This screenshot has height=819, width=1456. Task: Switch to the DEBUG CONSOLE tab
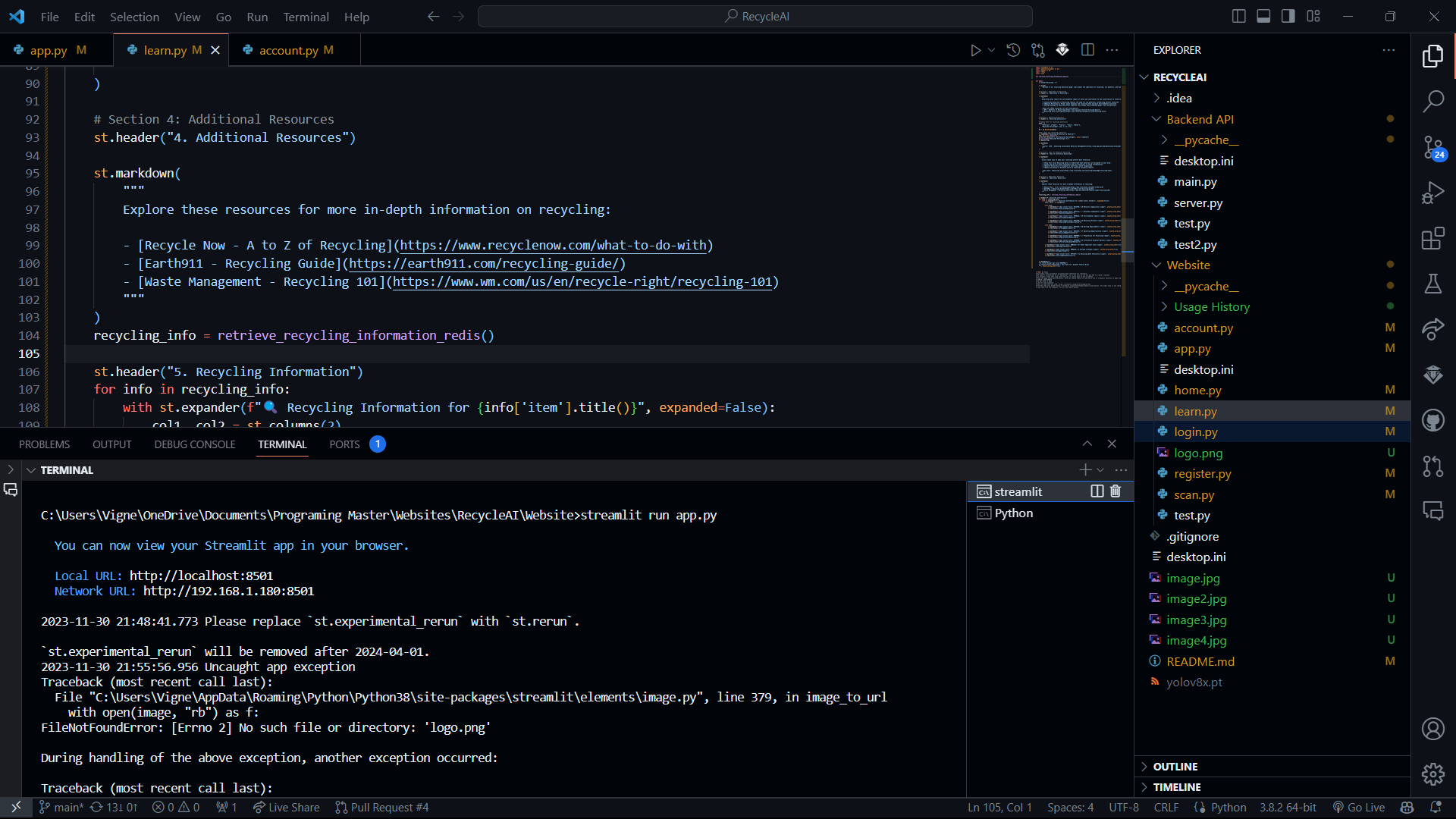[x=195, y=444]
